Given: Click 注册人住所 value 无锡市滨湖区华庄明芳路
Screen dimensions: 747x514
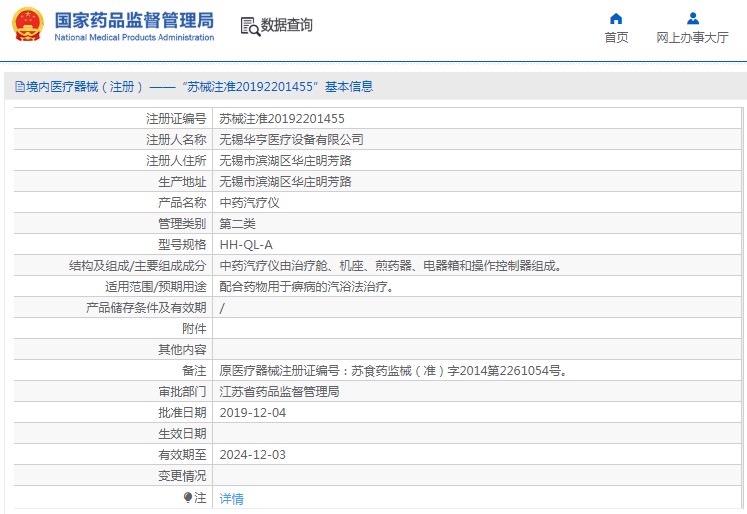Looking at the screenshot, I should tap(285, 161).
